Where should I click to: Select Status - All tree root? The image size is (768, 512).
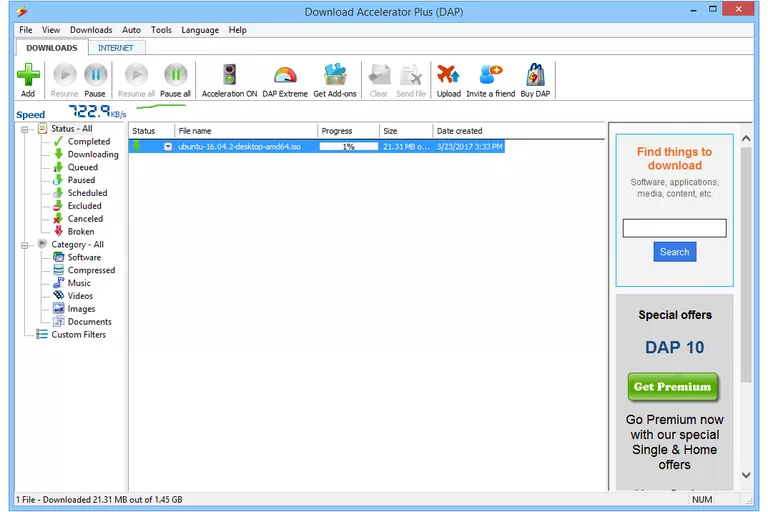(x=72, y=128)
